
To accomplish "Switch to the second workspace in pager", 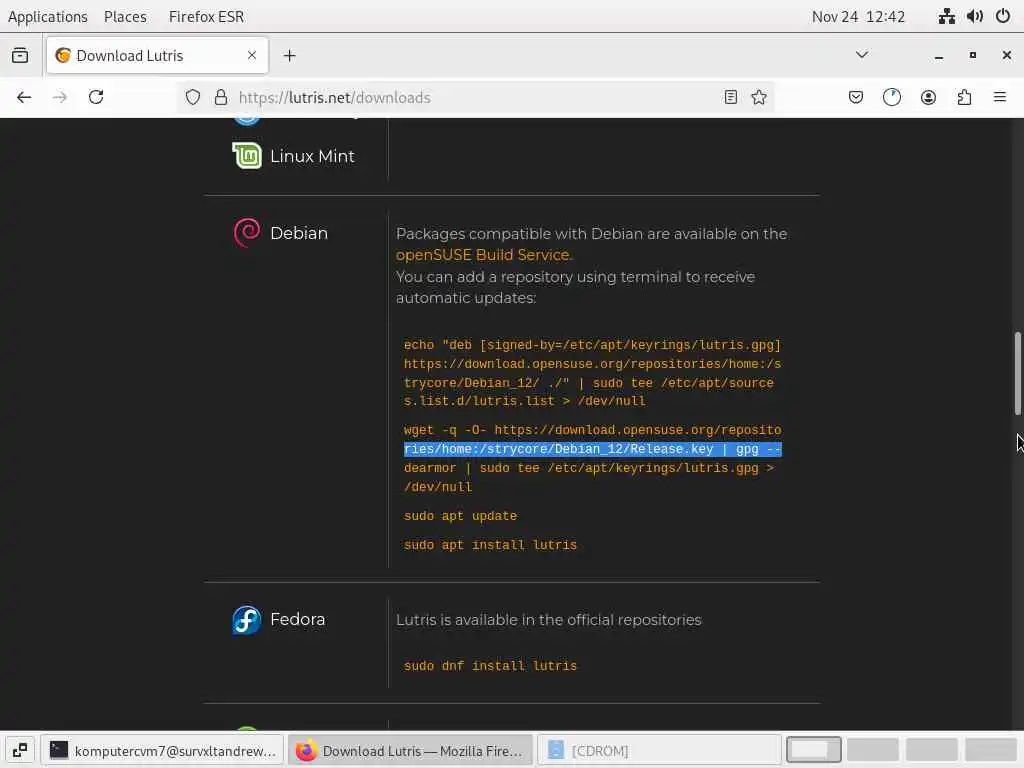I will (872, 750).
